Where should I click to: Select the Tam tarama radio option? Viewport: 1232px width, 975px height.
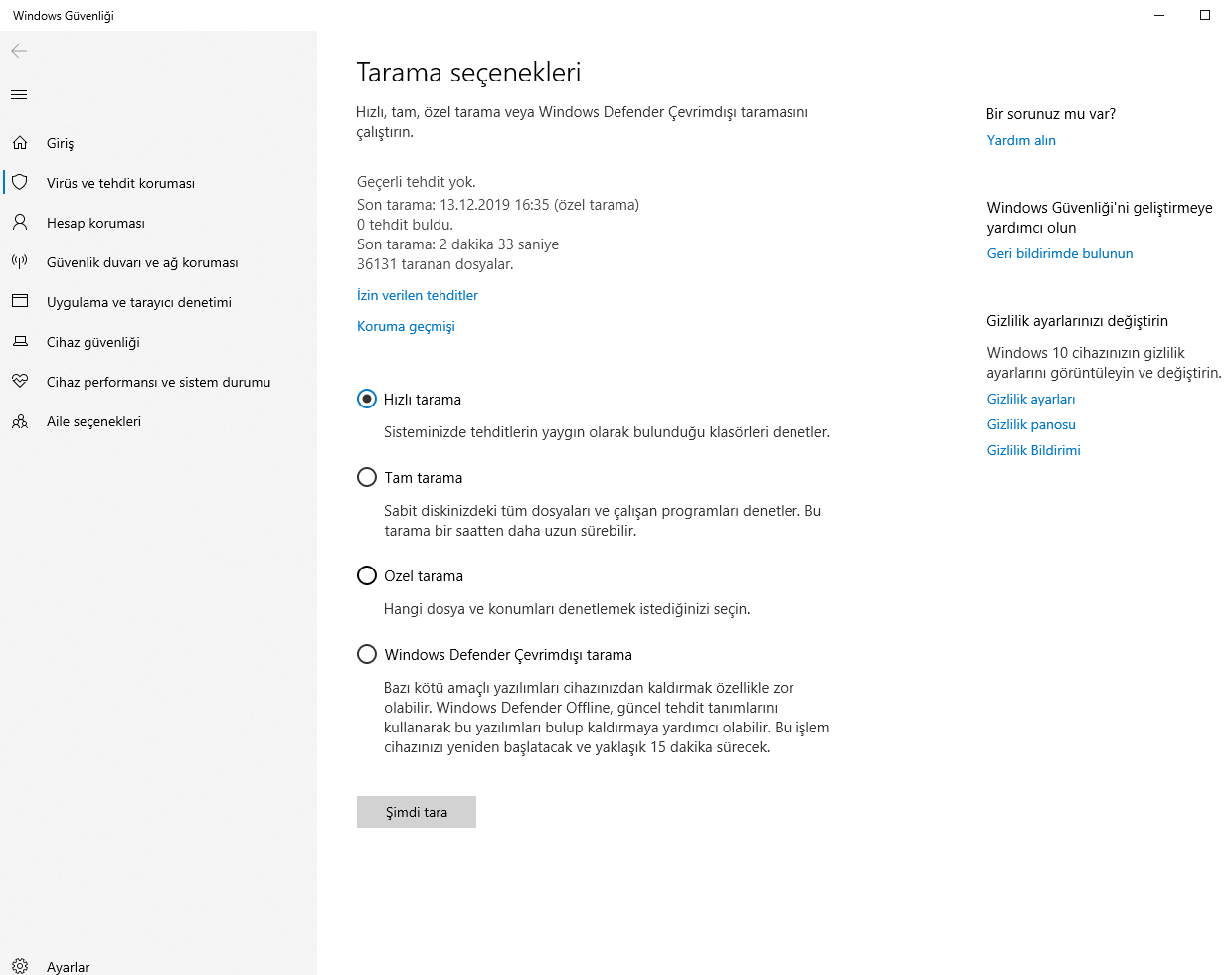tap(367, 477)
